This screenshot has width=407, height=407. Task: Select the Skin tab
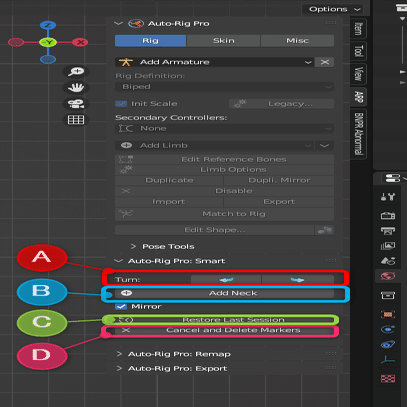tap(223, 41)
